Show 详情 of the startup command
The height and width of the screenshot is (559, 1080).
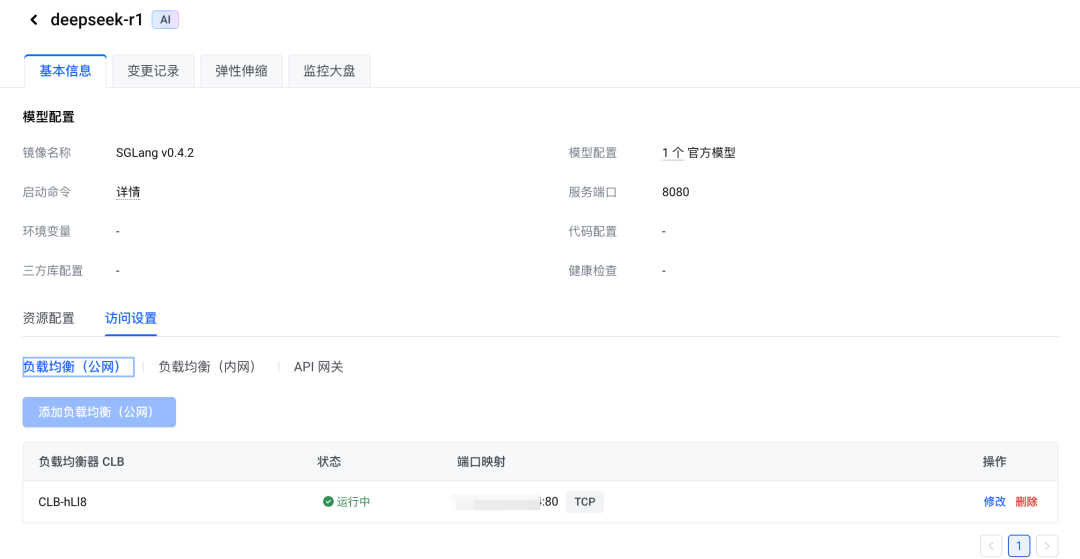128,192
